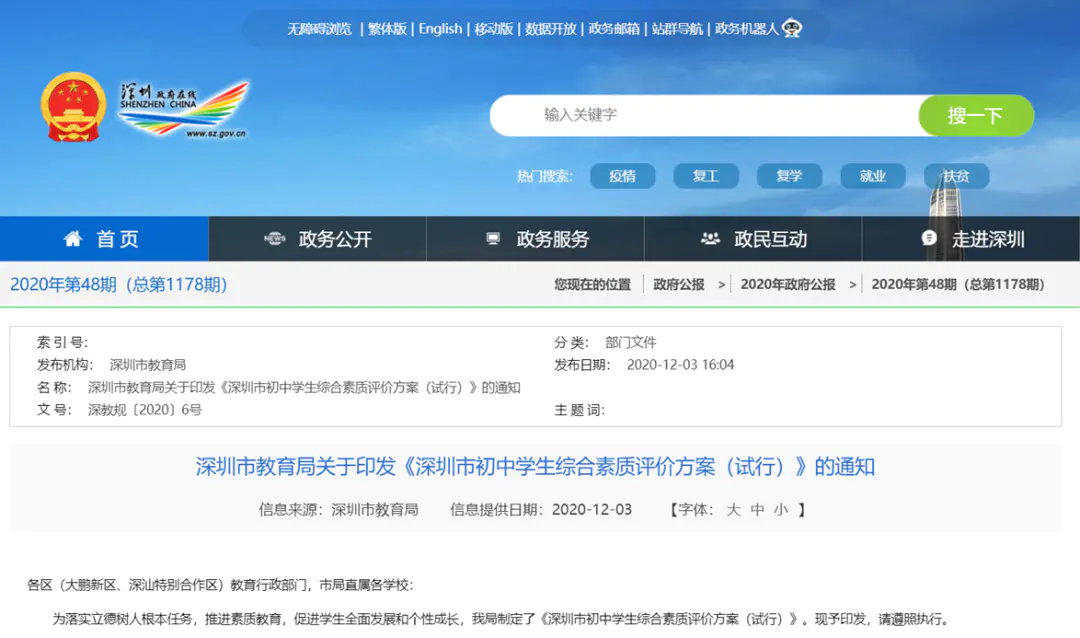Click the people icon beside 政民互动
This screenshot has height=638, width=1080.
coord(710,238)
